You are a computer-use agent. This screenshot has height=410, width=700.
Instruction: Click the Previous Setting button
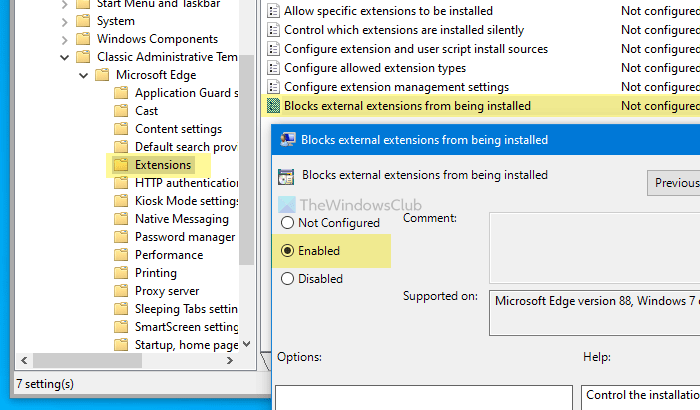click(x=675, y=183)
